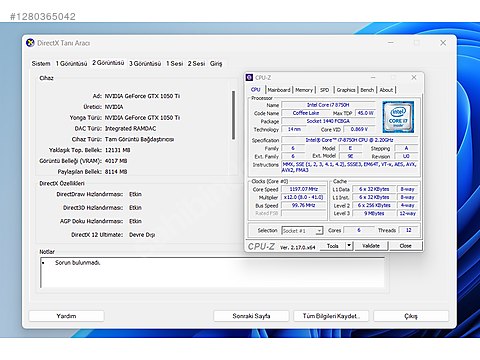
Task: Click the 1197.07 MHz core speed value
Action: [x=304, y=189]
